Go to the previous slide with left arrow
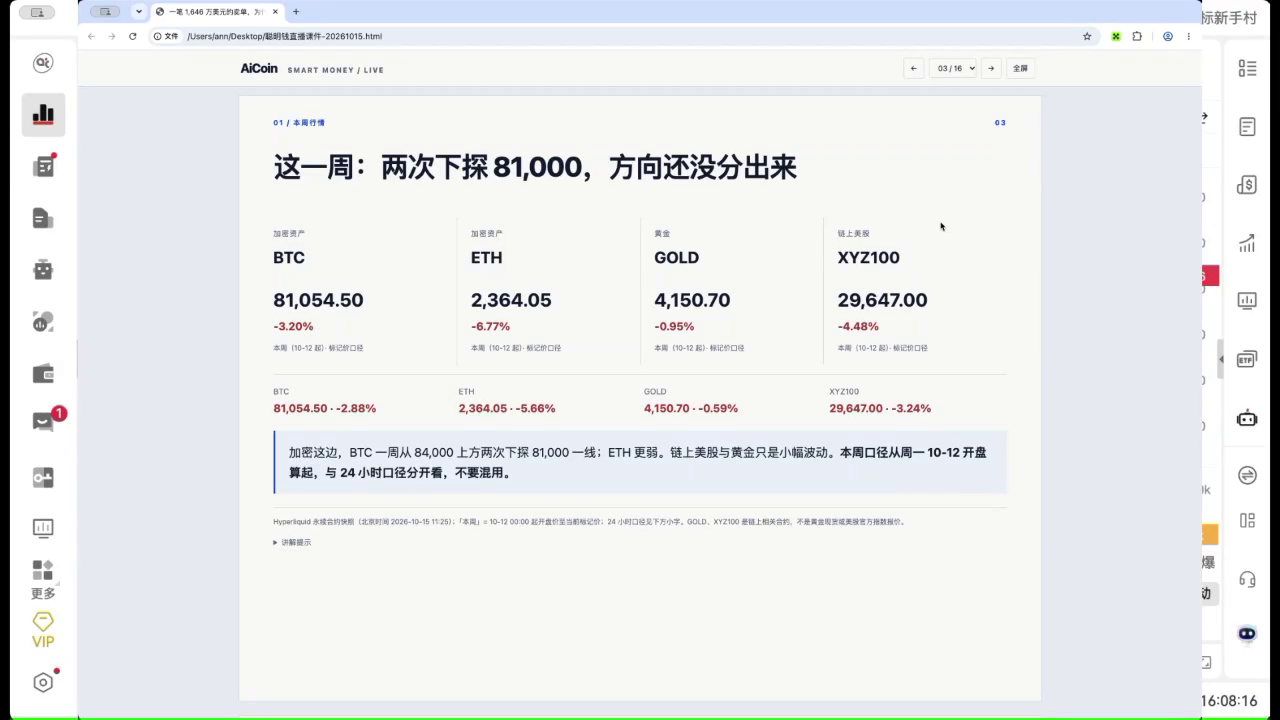The width and height of the screenshot is (1280, 720). tap(913, 68)
